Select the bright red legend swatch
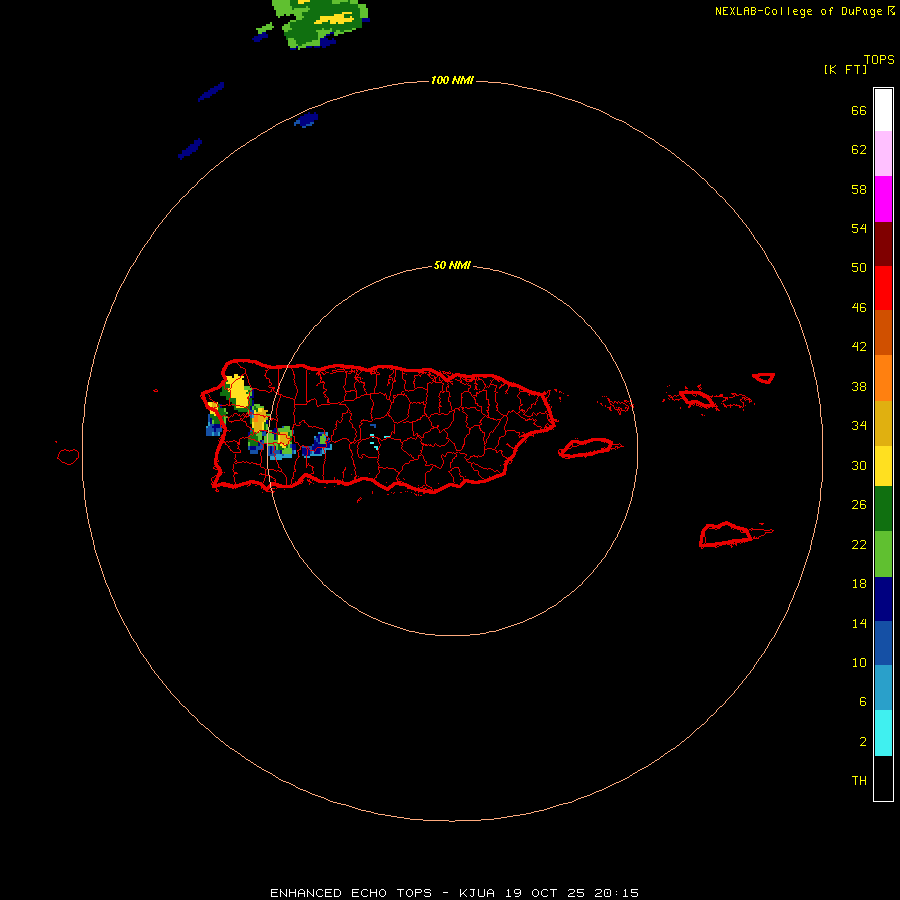 click(x=883, y=288)
